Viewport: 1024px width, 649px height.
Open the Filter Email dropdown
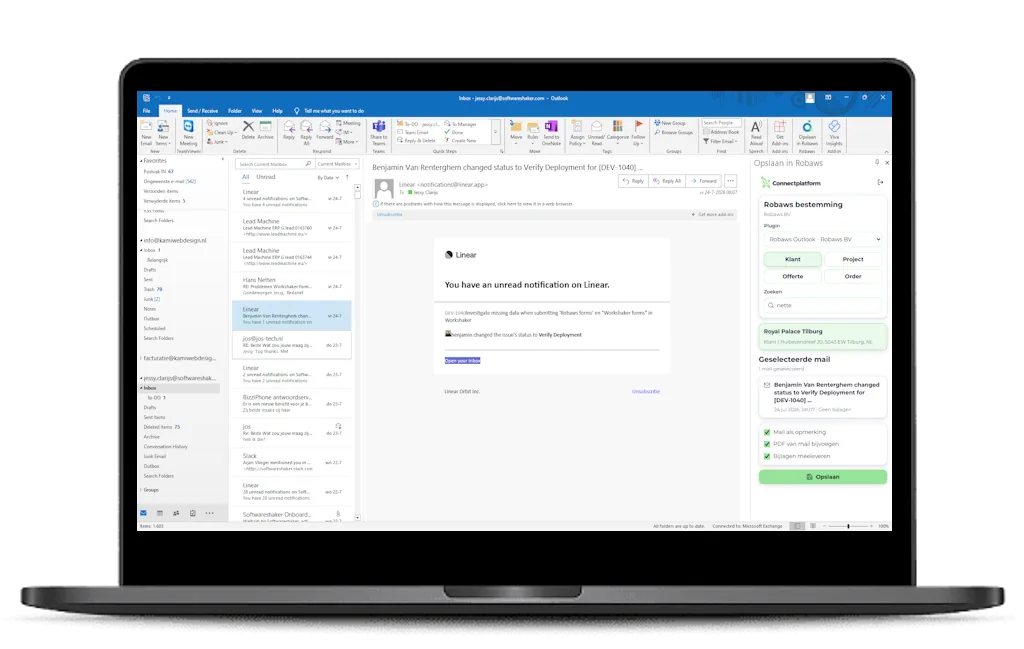[x=720, y=141]
